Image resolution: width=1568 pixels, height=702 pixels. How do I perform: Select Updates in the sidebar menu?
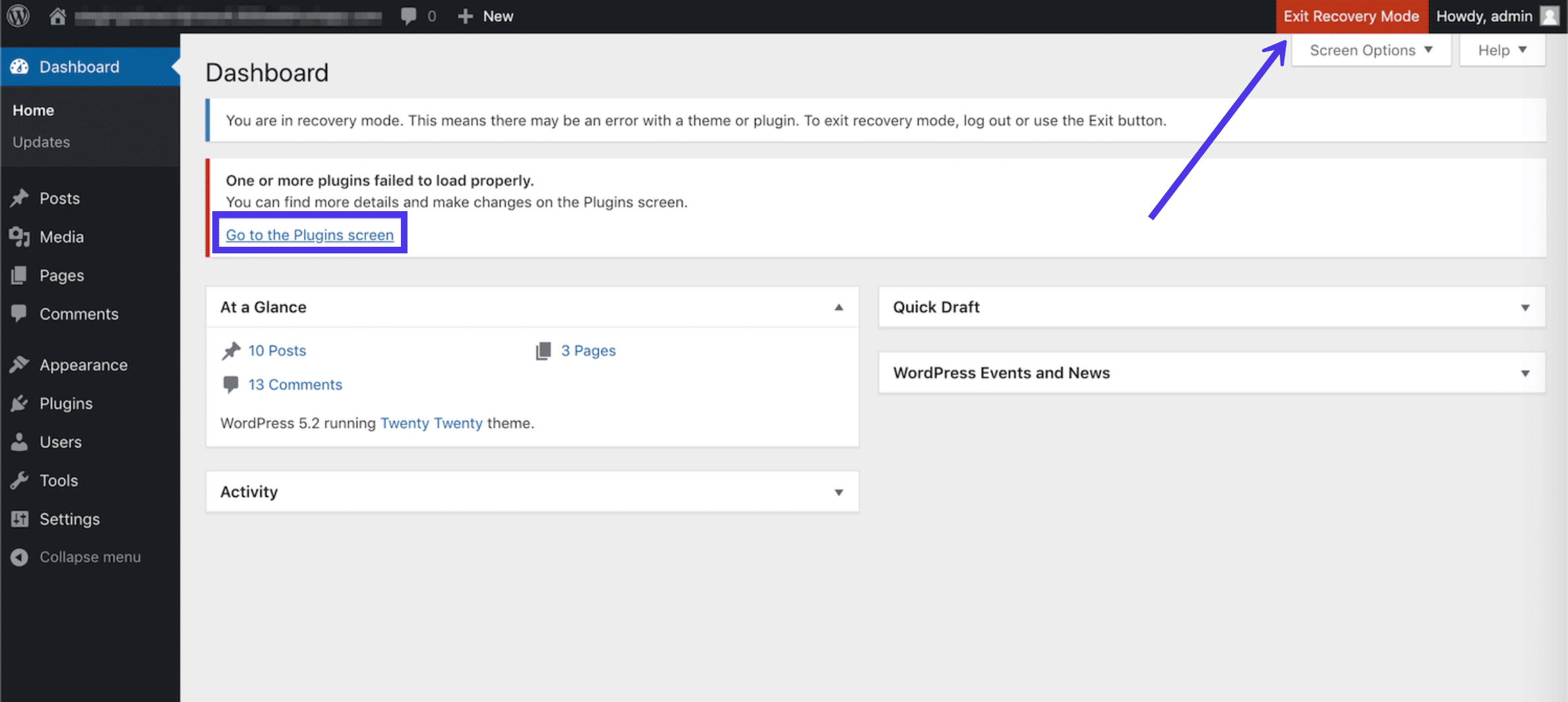41,142
